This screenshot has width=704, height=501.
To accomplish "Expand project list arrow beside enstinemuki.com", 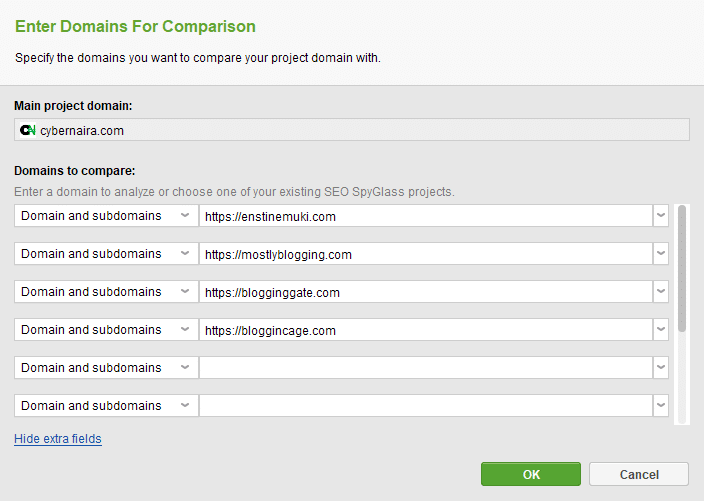I will (661, 216).
